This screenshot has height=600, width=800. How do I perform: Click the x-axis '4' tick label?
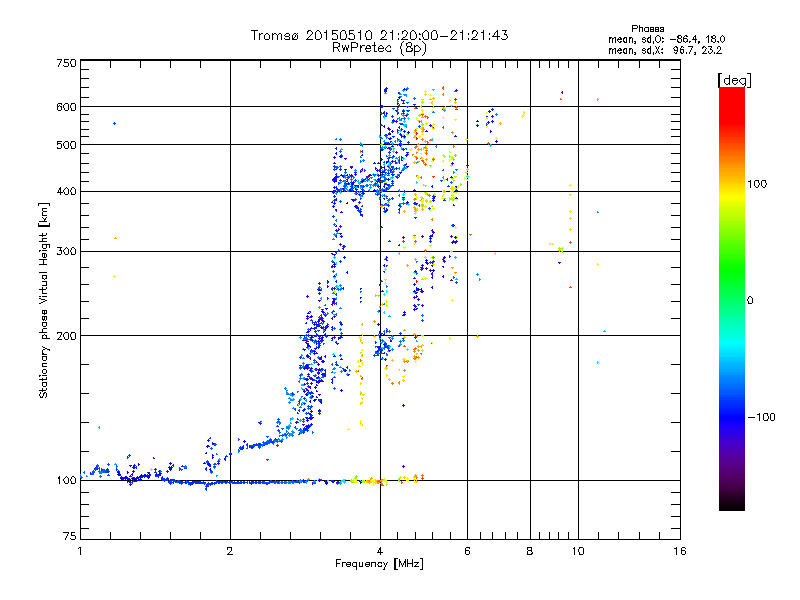tap(380, 551)
